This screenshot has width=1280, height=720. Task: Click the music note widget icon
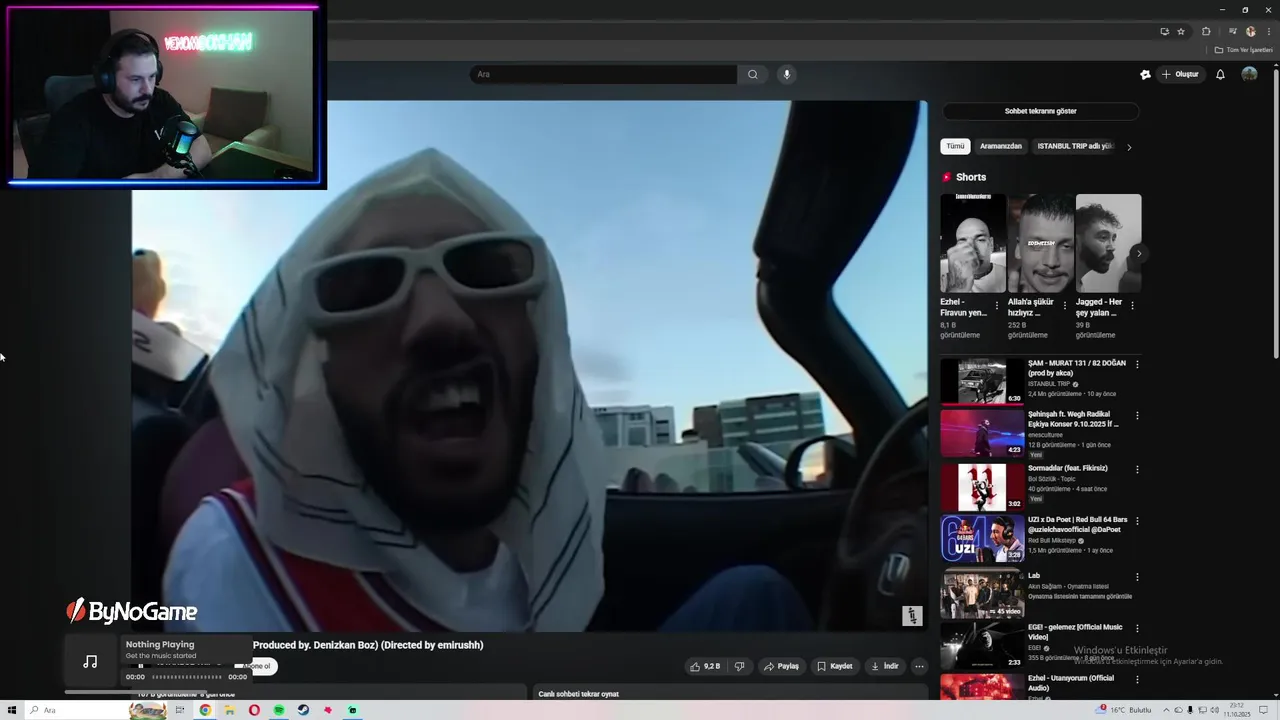click(x=90, y=662)
